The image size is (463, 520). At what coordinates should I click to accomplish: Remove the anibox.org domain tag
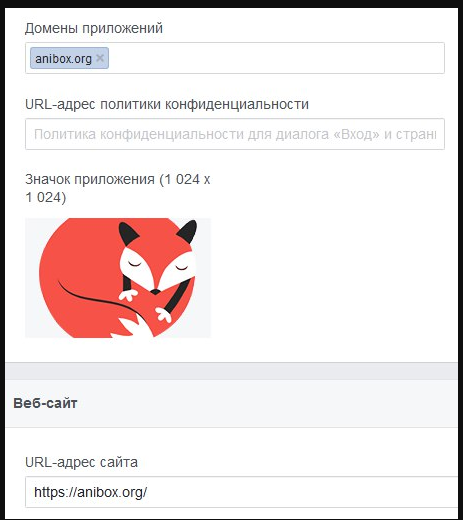100,58
